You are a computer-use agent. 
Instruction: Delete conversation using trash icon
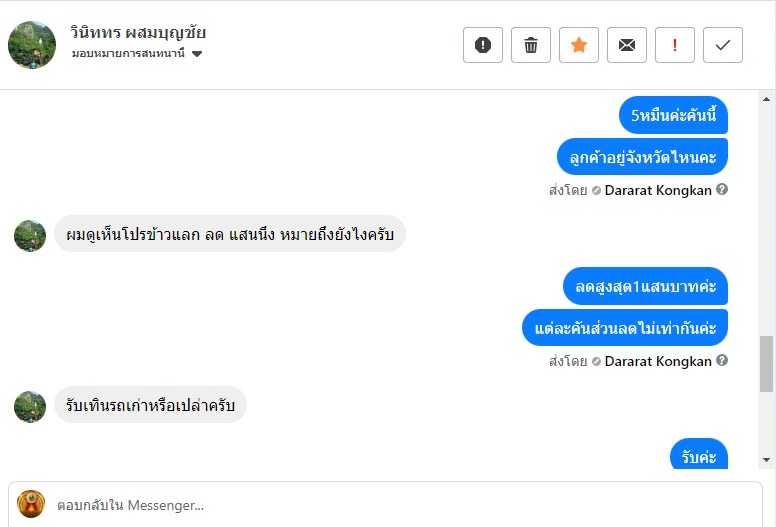[531, 45]
